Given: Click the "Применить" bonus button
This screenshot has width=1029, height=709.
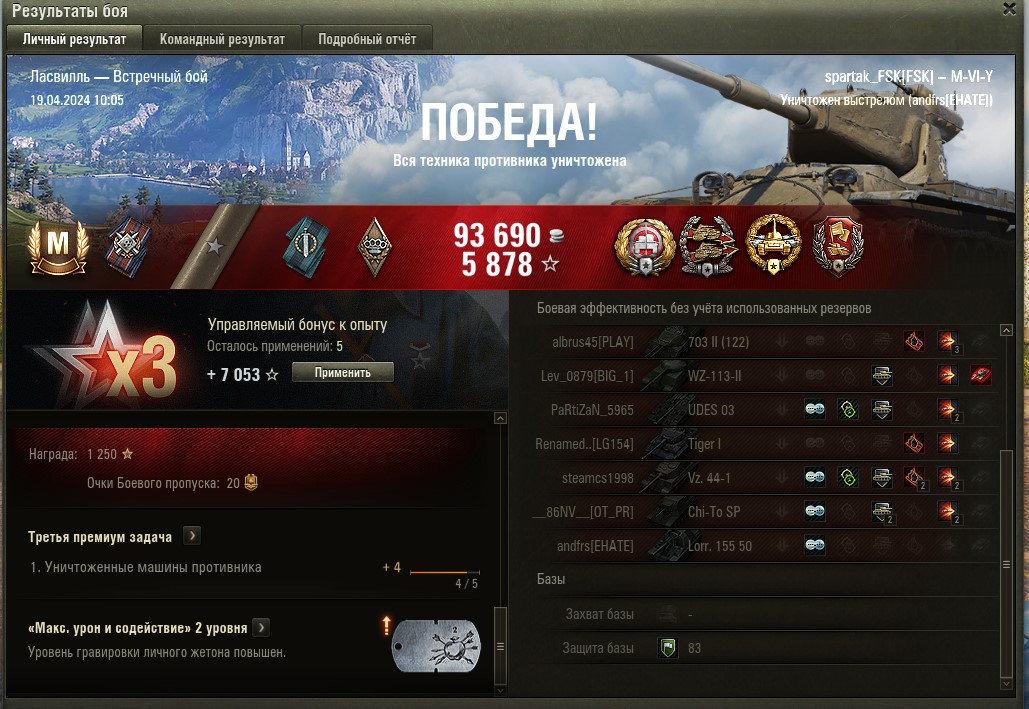Looking at the screenshot, I should (x=343, y=372).
